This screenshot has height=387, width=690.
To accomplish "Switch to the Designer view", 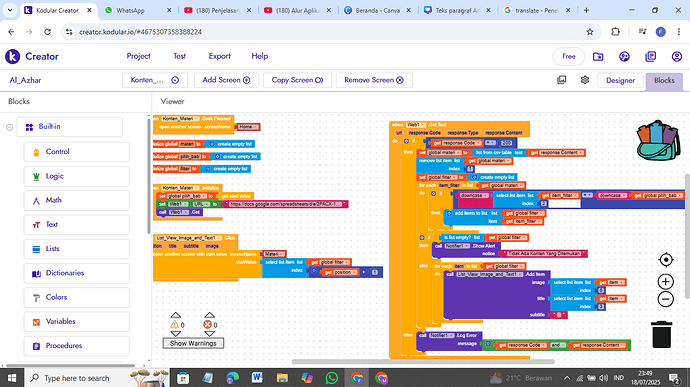I will (620, 81).
